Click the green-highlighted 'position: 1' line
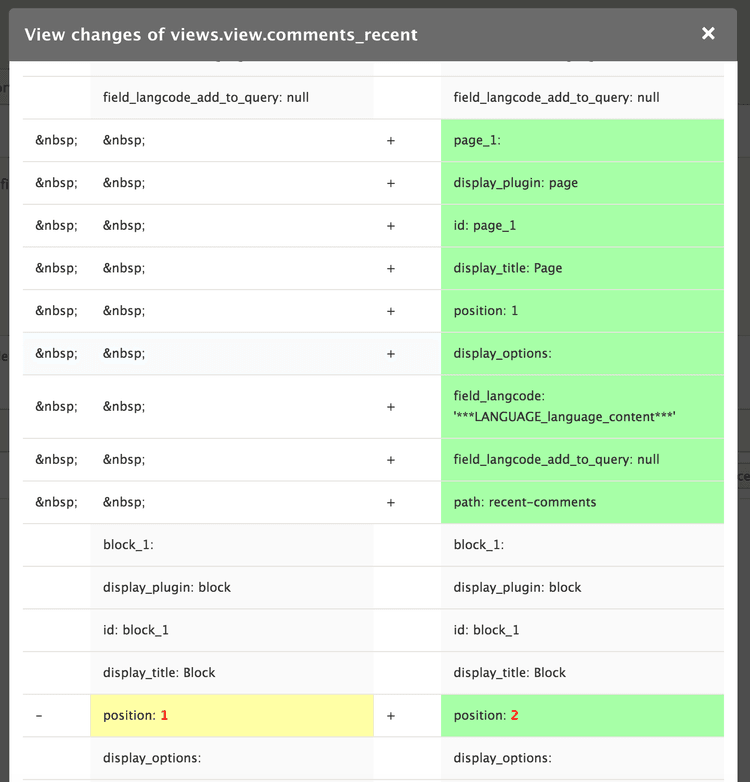The width and height of the screenshot is (750, 782). tap(582, 311)
